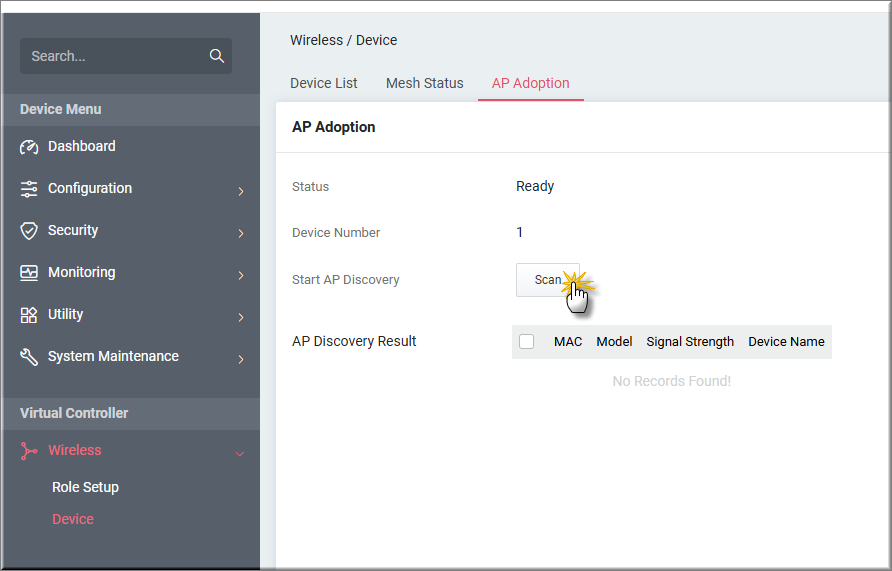The height and width of the screenshot is (571, 892).
Task: Expand the Monitoring submenu arrow
Action: 240,274
